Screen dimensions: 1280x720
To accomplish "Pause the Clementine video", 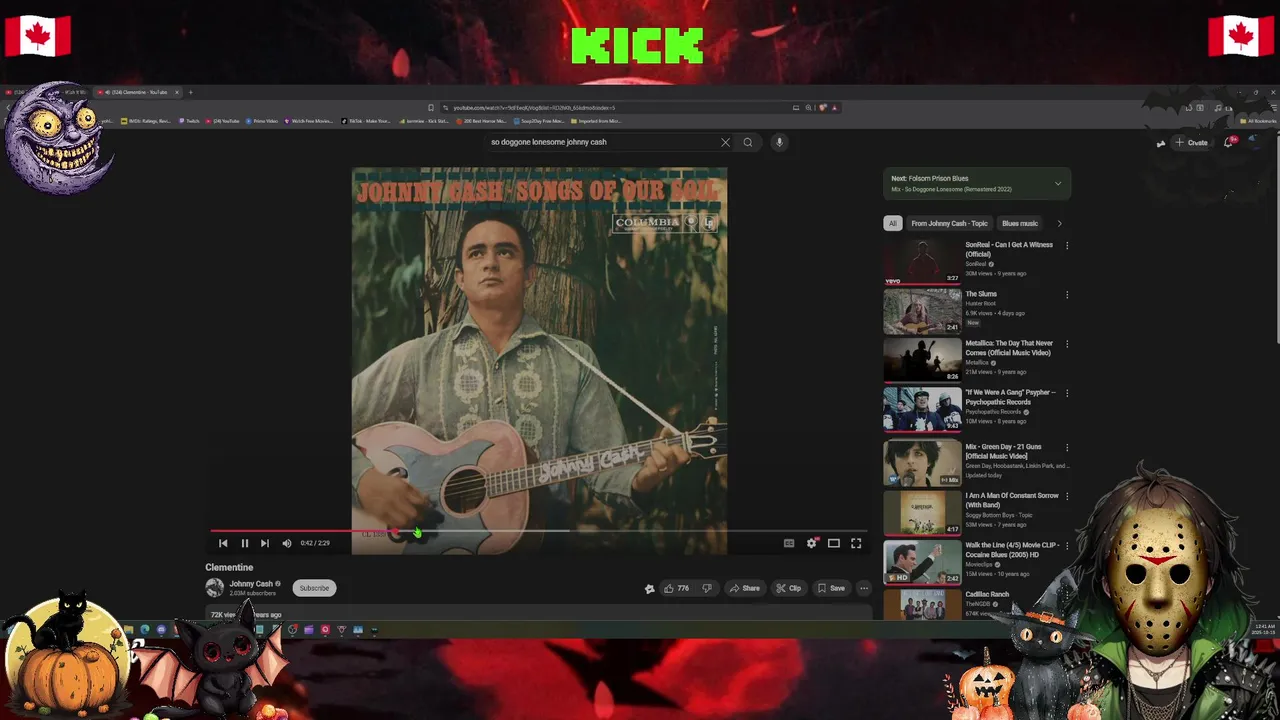I will (x=244, y=543).
